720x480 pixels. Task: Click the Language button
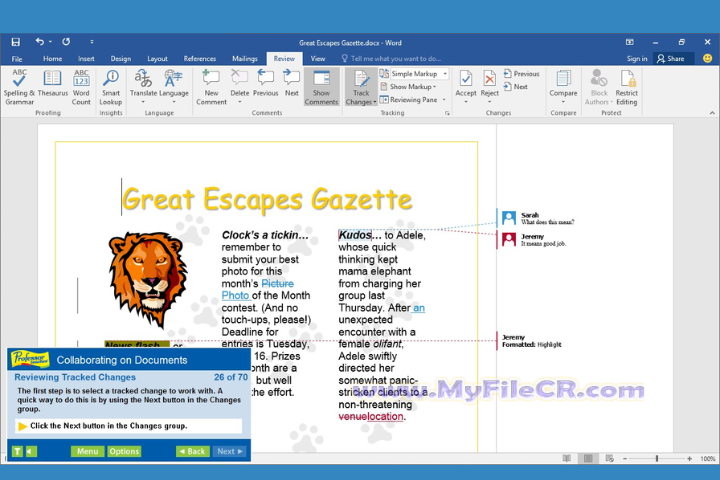(x=174, y=87)
